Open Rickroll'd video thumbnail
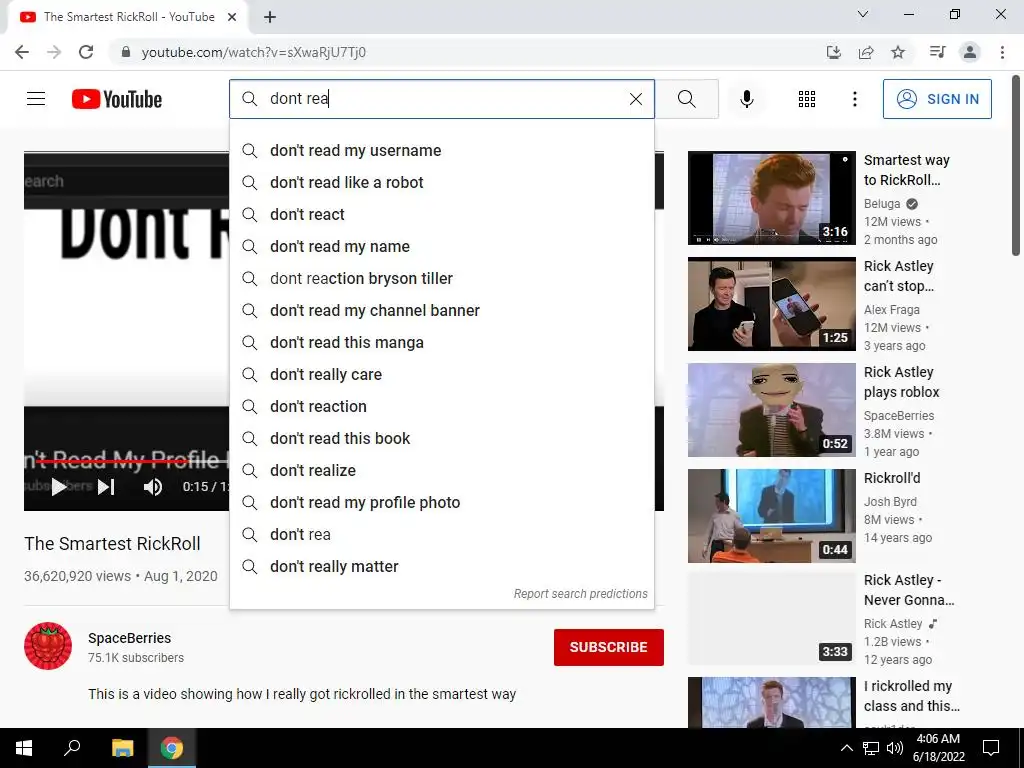Viewport: 1024px width, 768px height. pyautogui.click(x=771, y=515)
